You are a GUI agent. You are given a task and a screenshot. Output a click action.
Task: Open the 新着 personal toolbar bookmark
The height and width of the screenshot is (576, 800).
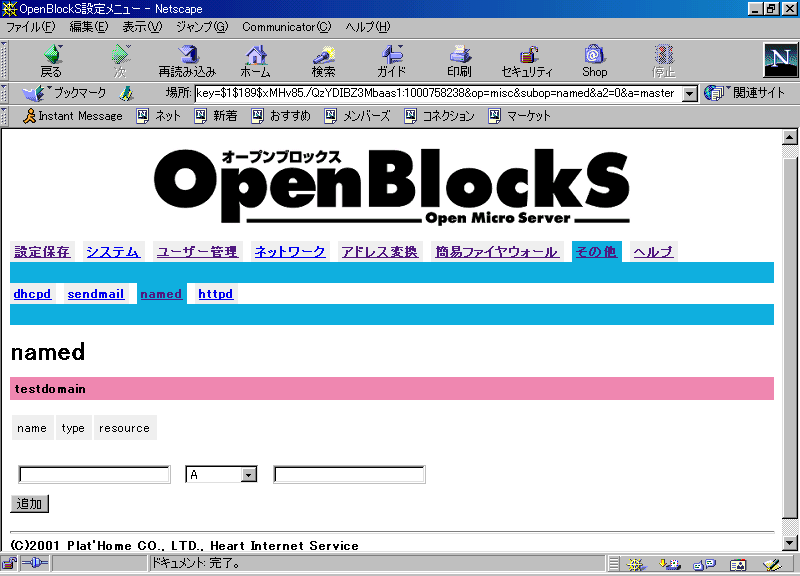[216, 116]
